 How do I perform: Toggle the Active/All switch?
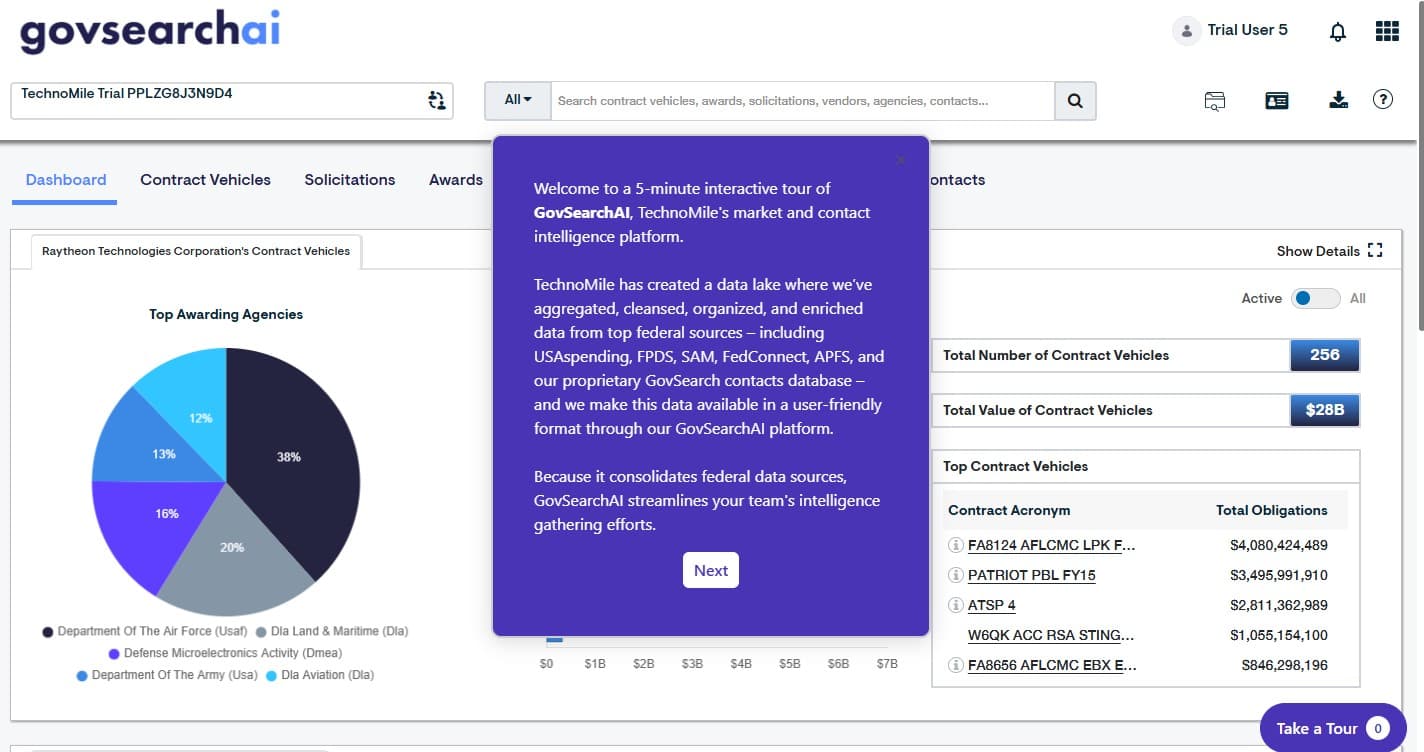[1314, 298]
